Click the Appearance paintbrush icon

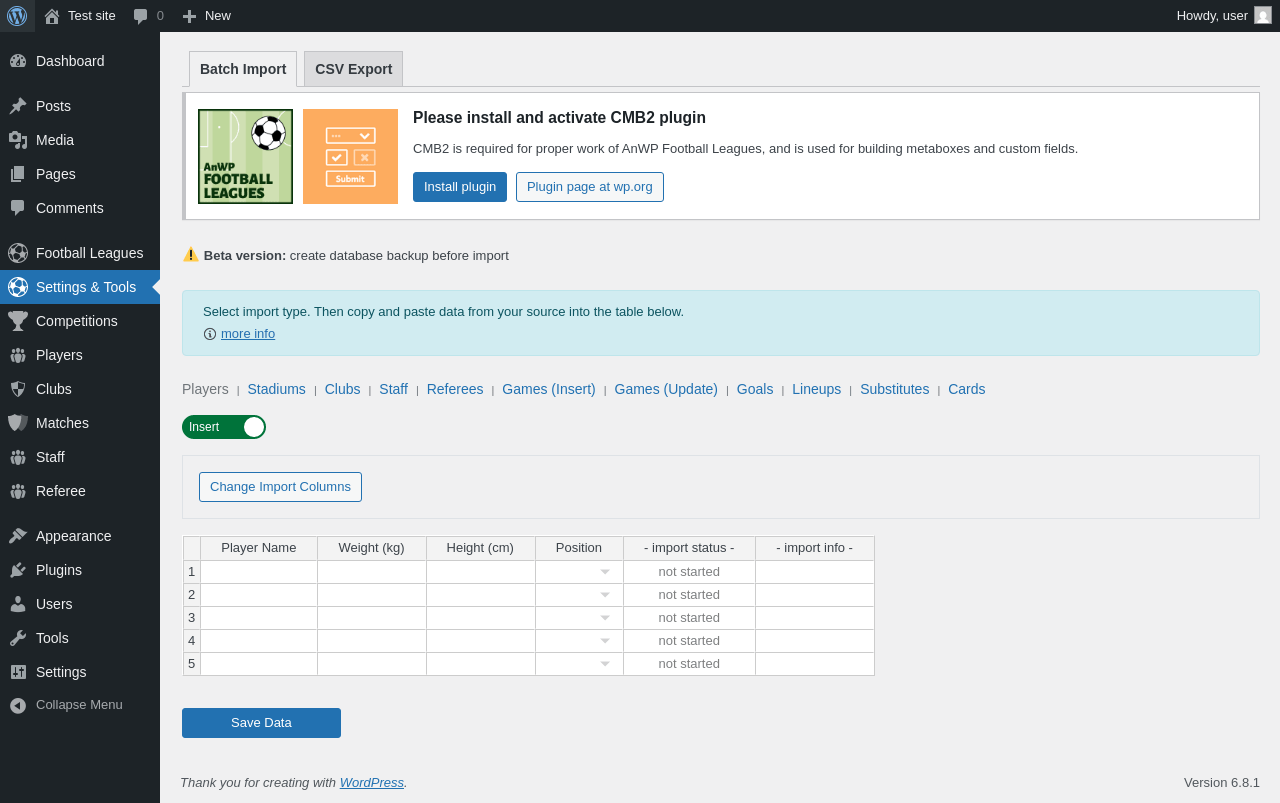pyautogui.click(x=18, y=536)
